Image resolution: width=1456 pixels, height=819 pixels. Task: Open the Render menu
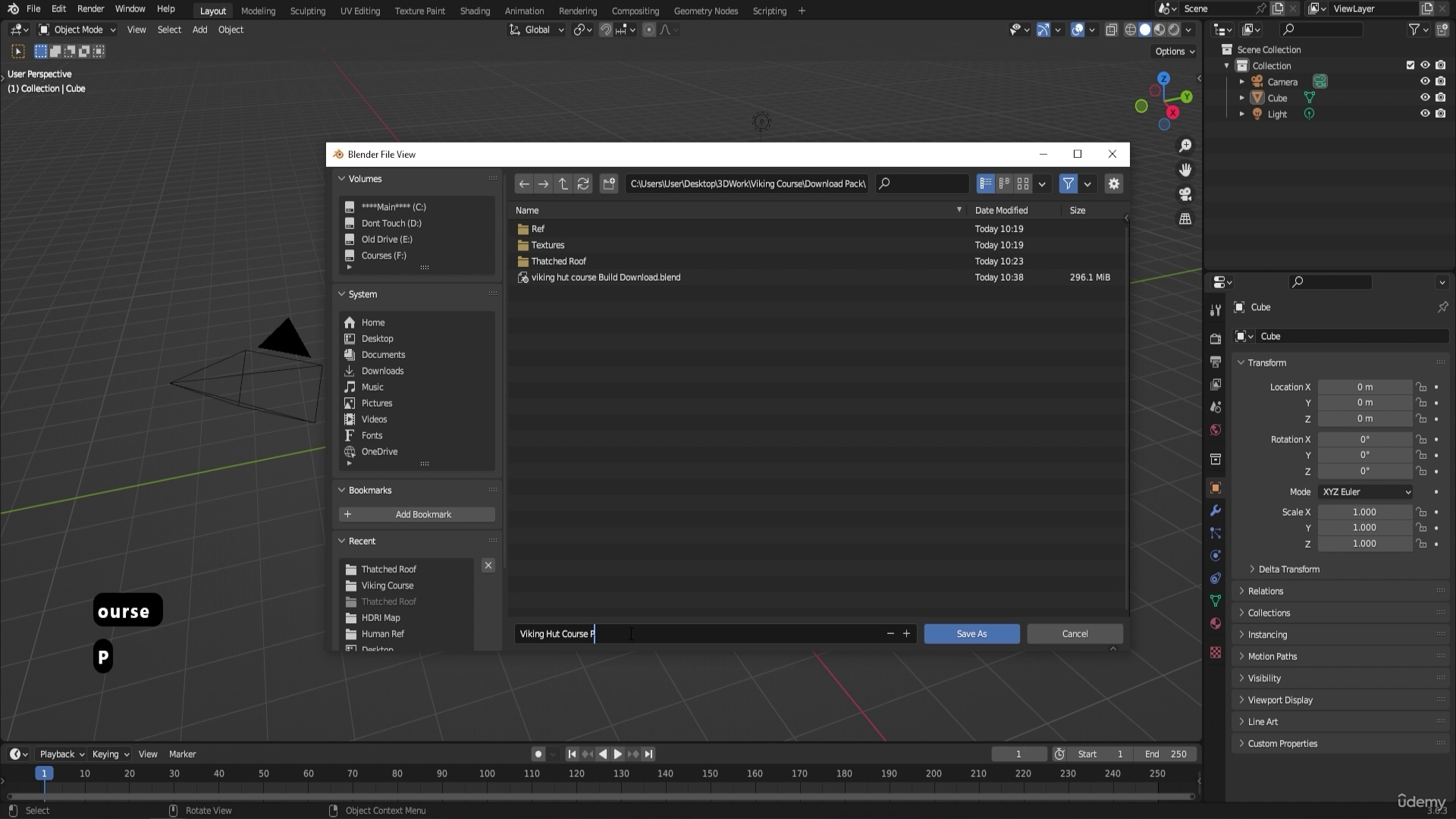90,9
